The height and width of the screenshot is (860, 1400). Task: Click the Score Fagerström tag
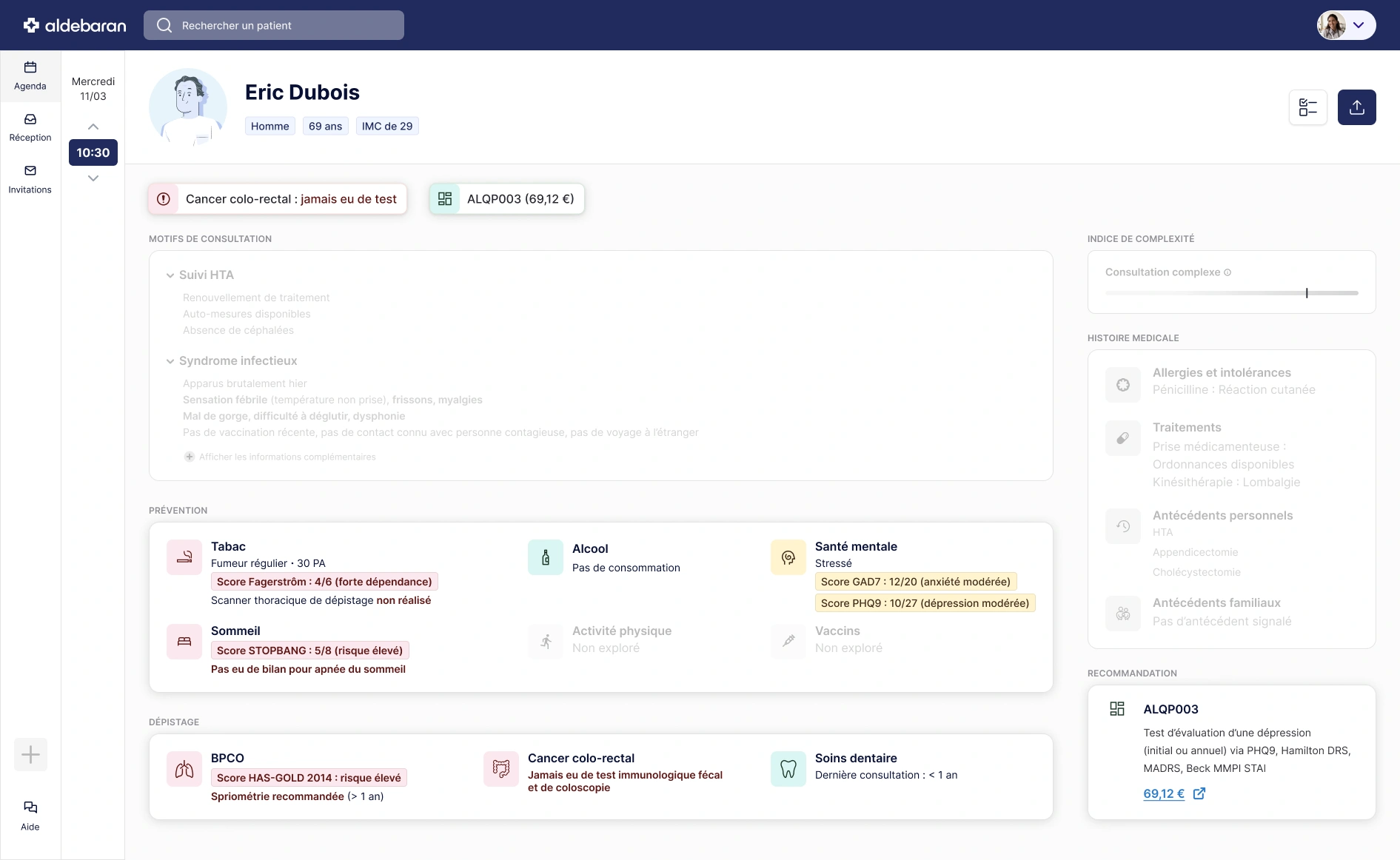point(324,582)
